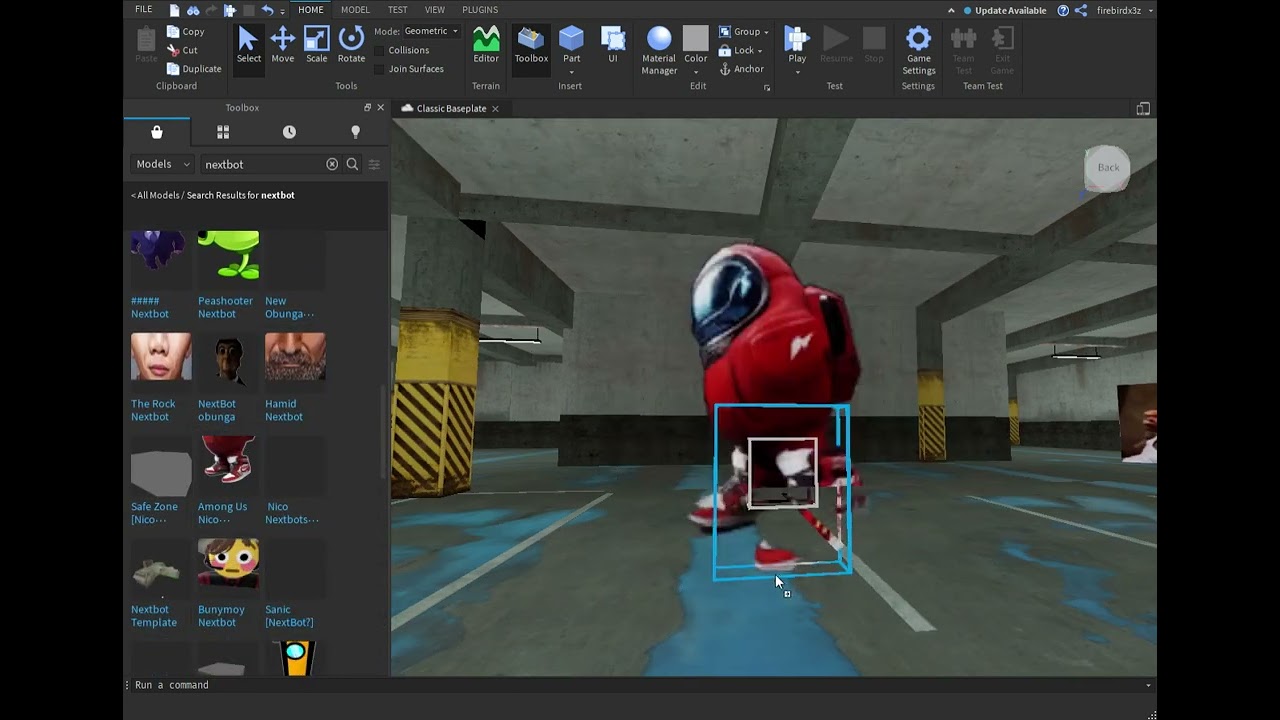Clear the nextbot search text

click(x=332, y=164)
